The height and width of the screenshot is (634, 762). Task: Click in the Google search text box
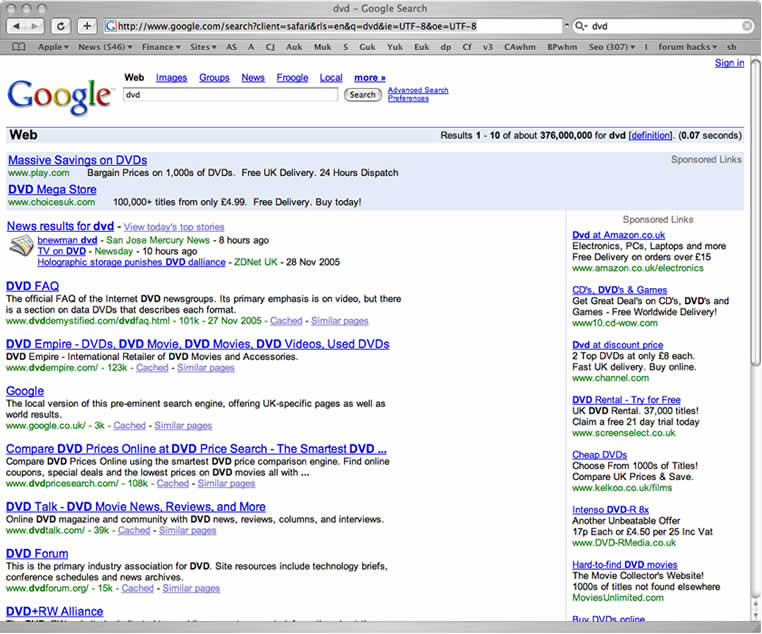point(230,95)
